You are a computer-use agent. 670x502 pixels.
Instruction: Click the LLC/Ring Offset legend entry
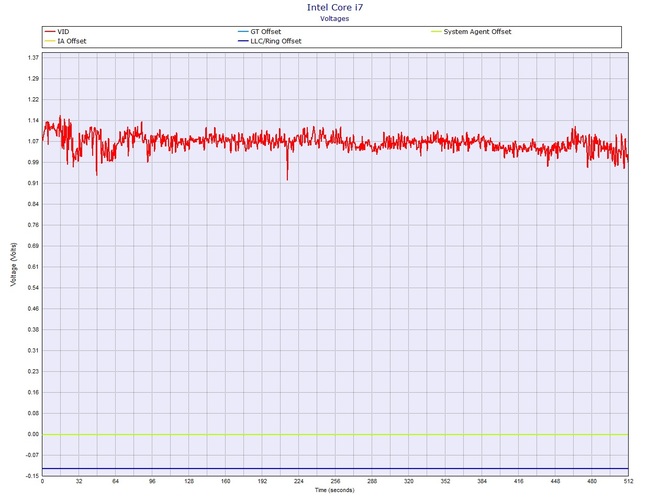coord(270,41)
